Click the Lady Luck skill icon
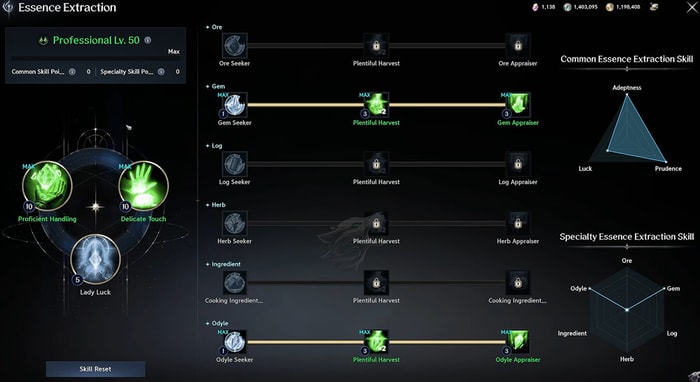This screenshot has height=382, width=700. 96,259
